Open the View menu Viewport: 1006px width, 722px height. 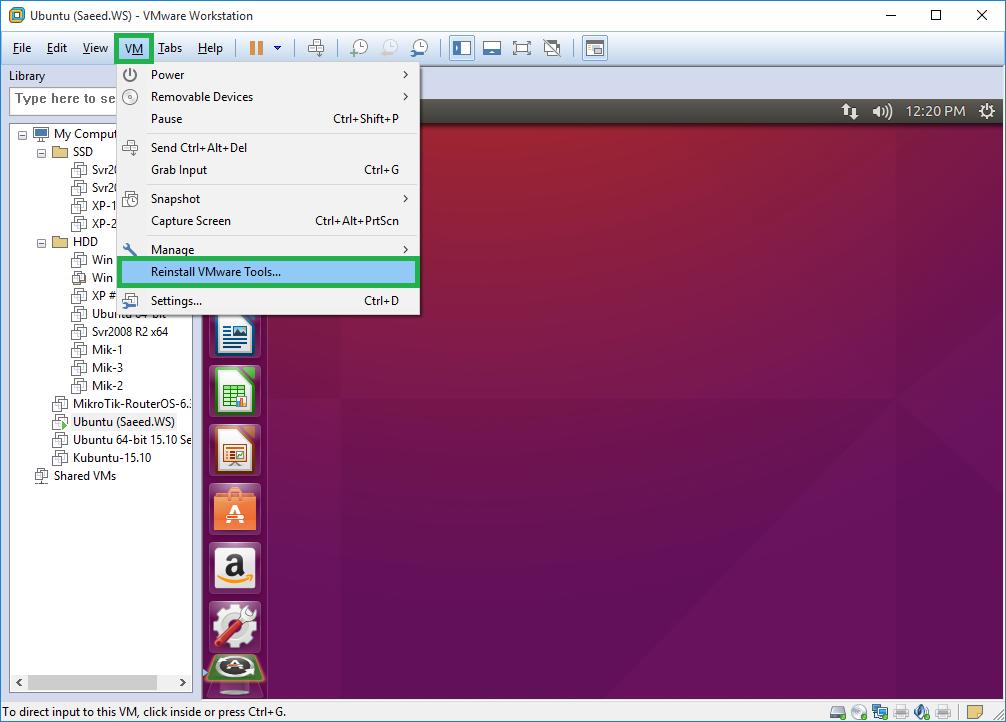point(95,48)
